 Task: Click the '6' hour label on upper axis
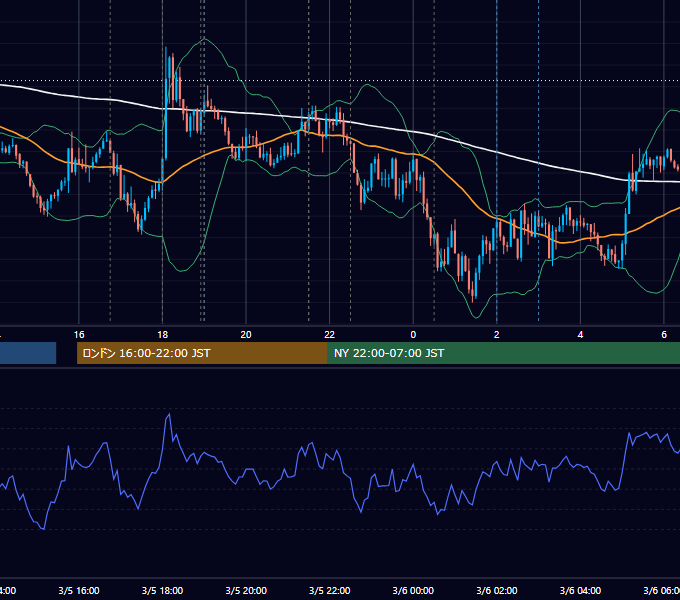point(664,335)
